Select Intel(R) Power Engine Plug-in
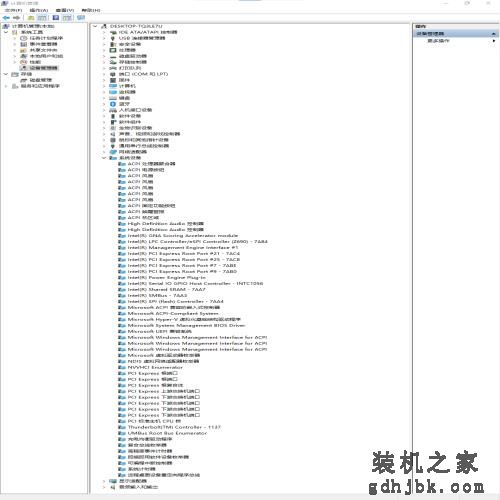The height and width of the screenshot is (500, 500). point(167,277)
